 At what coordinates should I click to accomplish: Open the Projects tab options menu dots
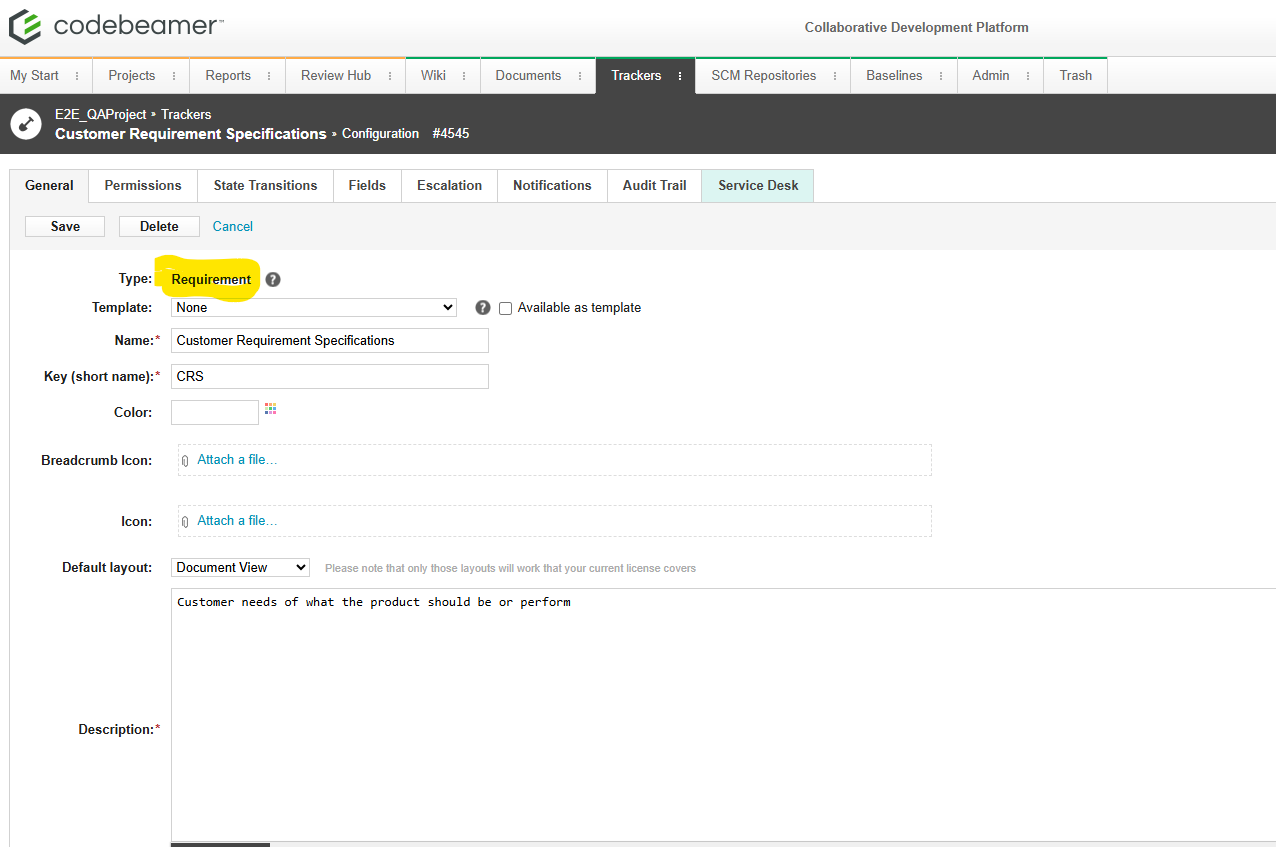coord(174,76)
